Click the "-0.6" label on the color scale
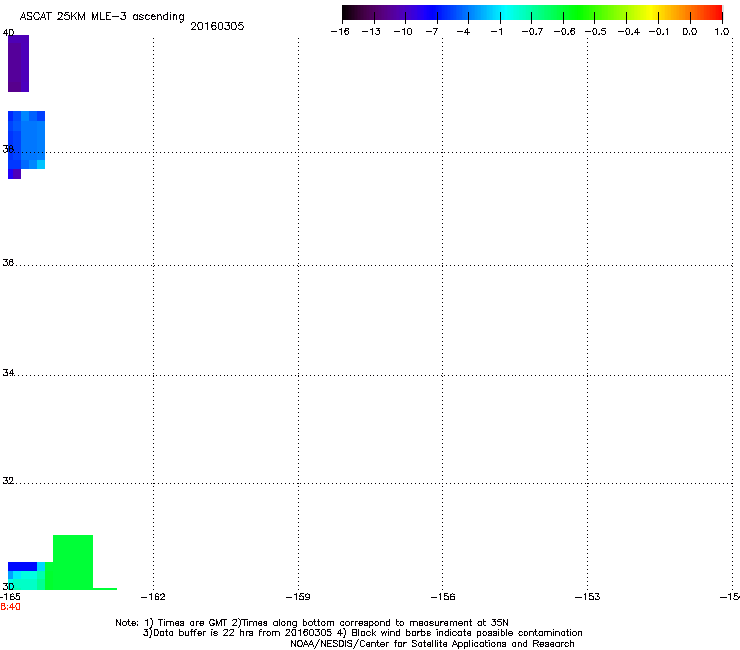 click(x=564, y=32)
